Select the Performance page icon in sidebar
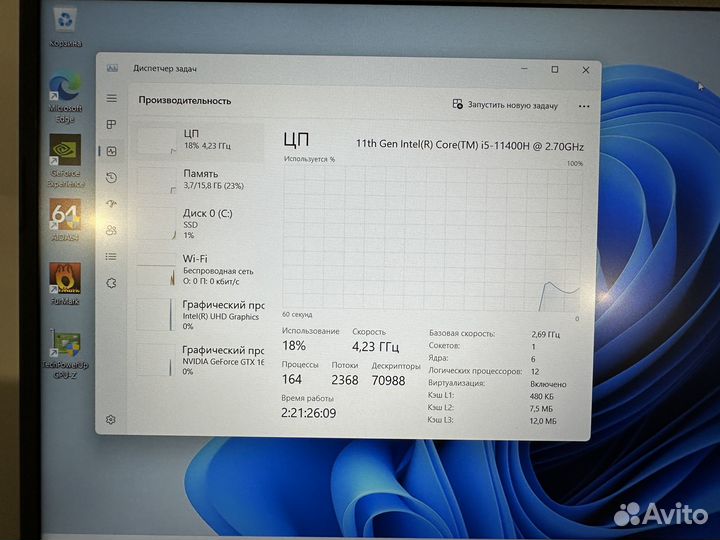This screenshot has width=720, height=540. 112,151
